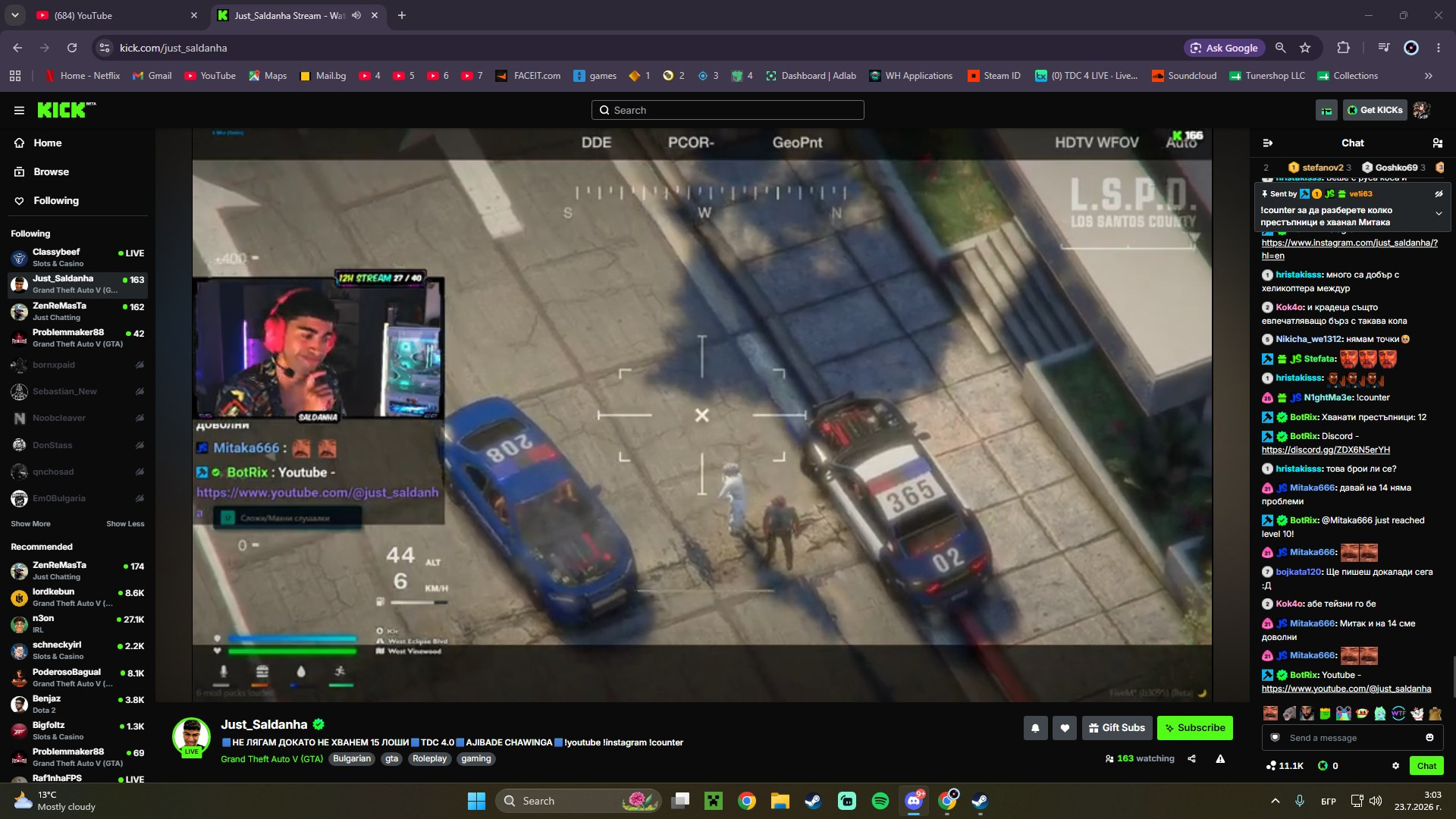This screenshot has height=819, width=1456.
Task: Open Chrome media controls icon
Action: coord(1384,48)
